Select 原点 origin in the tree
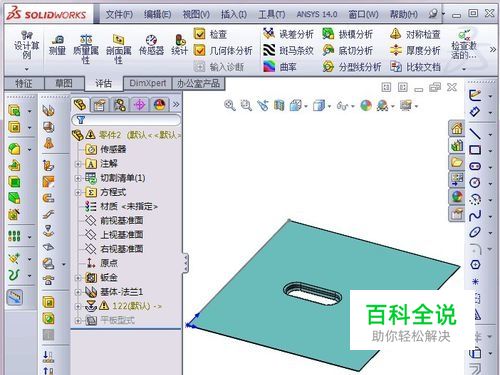 click(x=101, y=263)
